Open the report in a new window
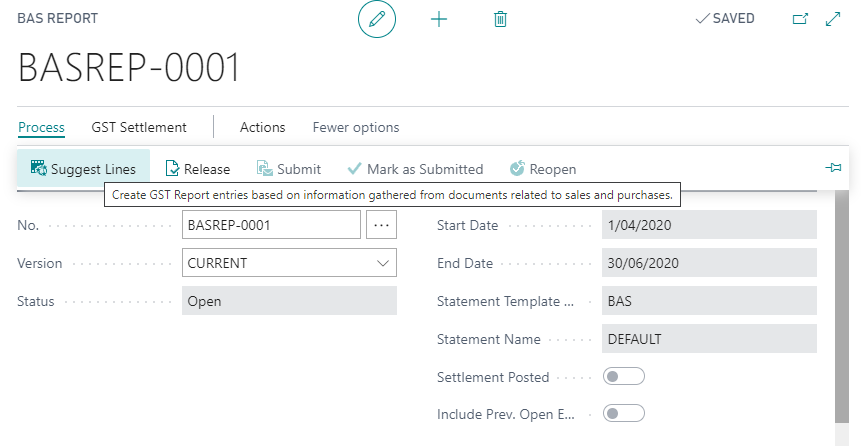 [800, 19]
